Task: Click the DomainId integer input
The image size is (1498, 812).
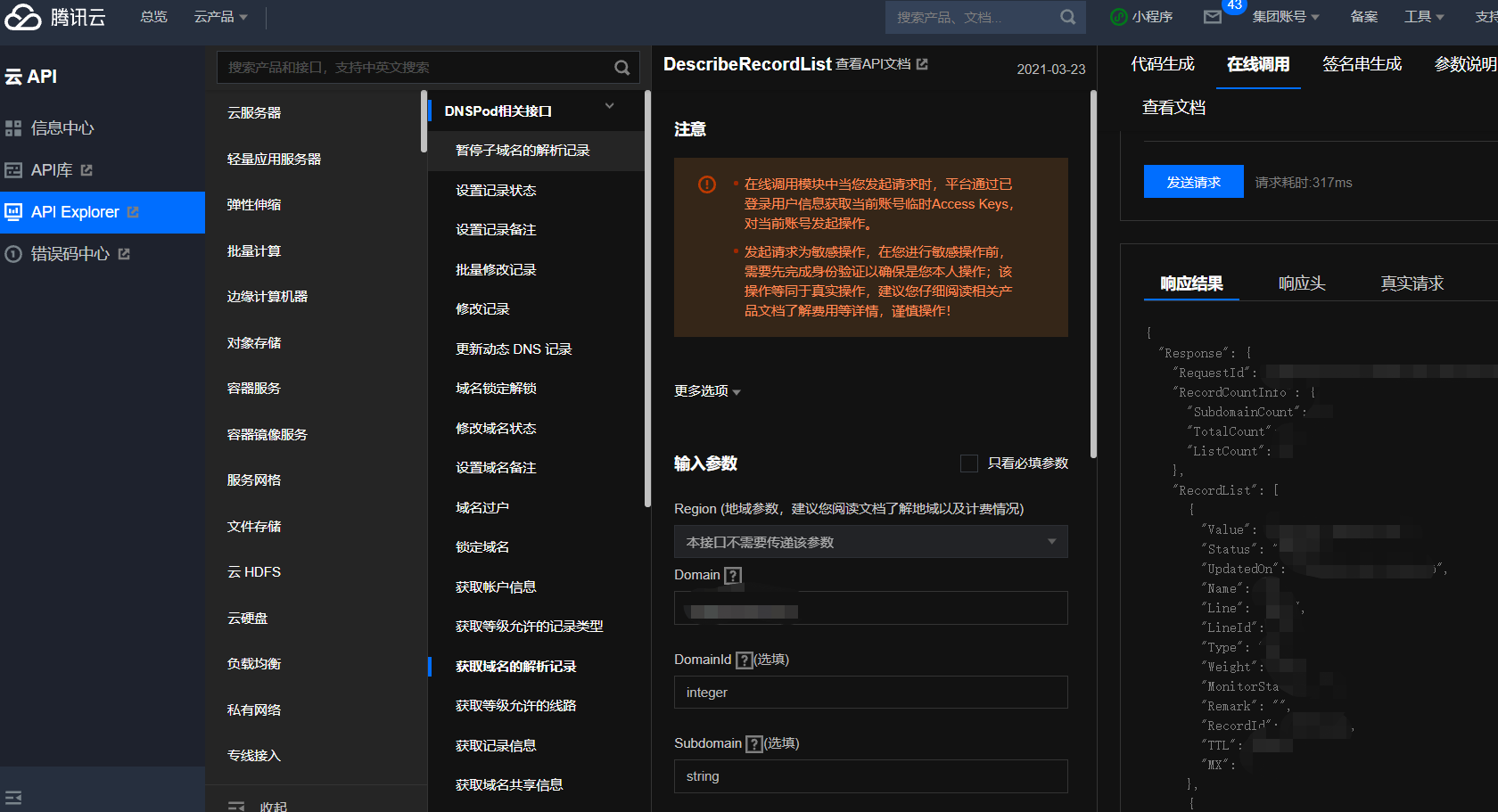Action: click(871, 693)
